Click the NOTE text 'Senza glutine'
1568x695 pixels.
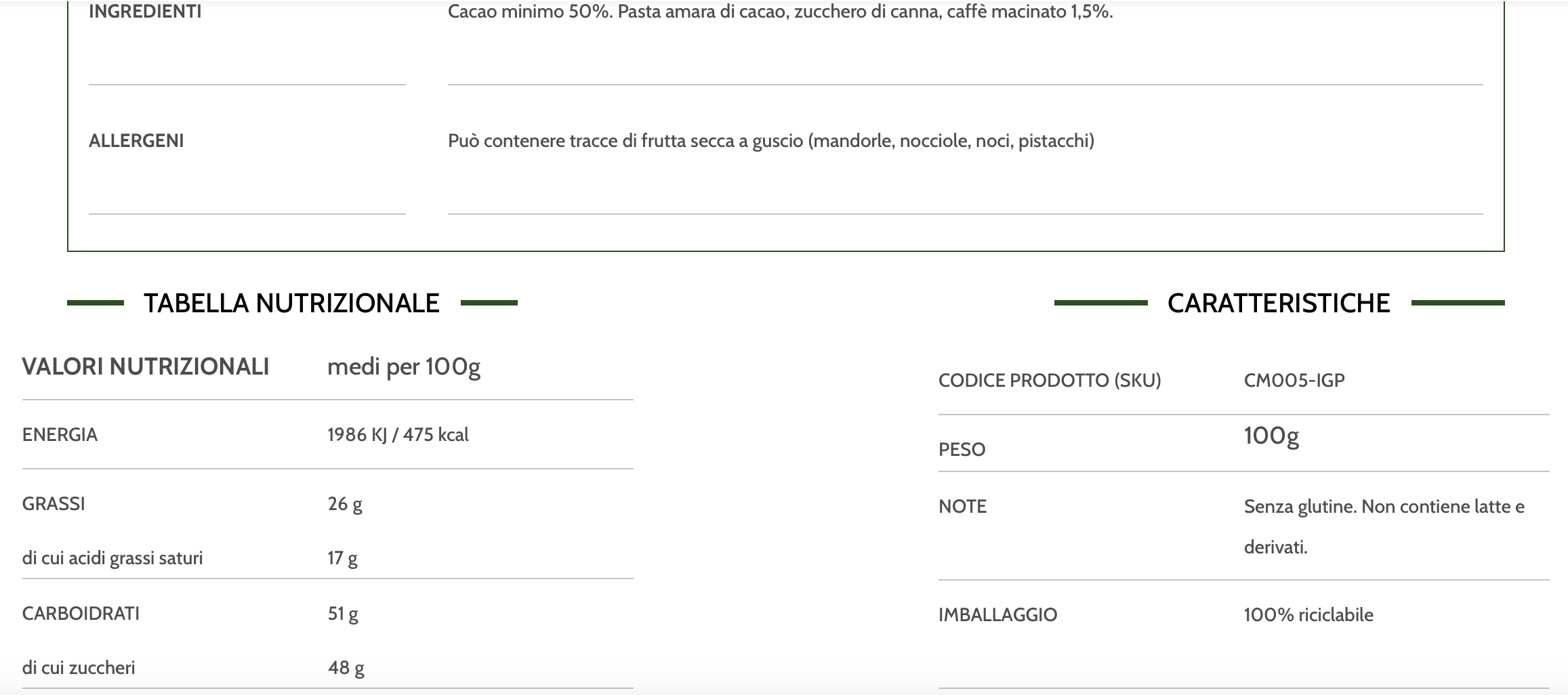[x=1384, y=507]
